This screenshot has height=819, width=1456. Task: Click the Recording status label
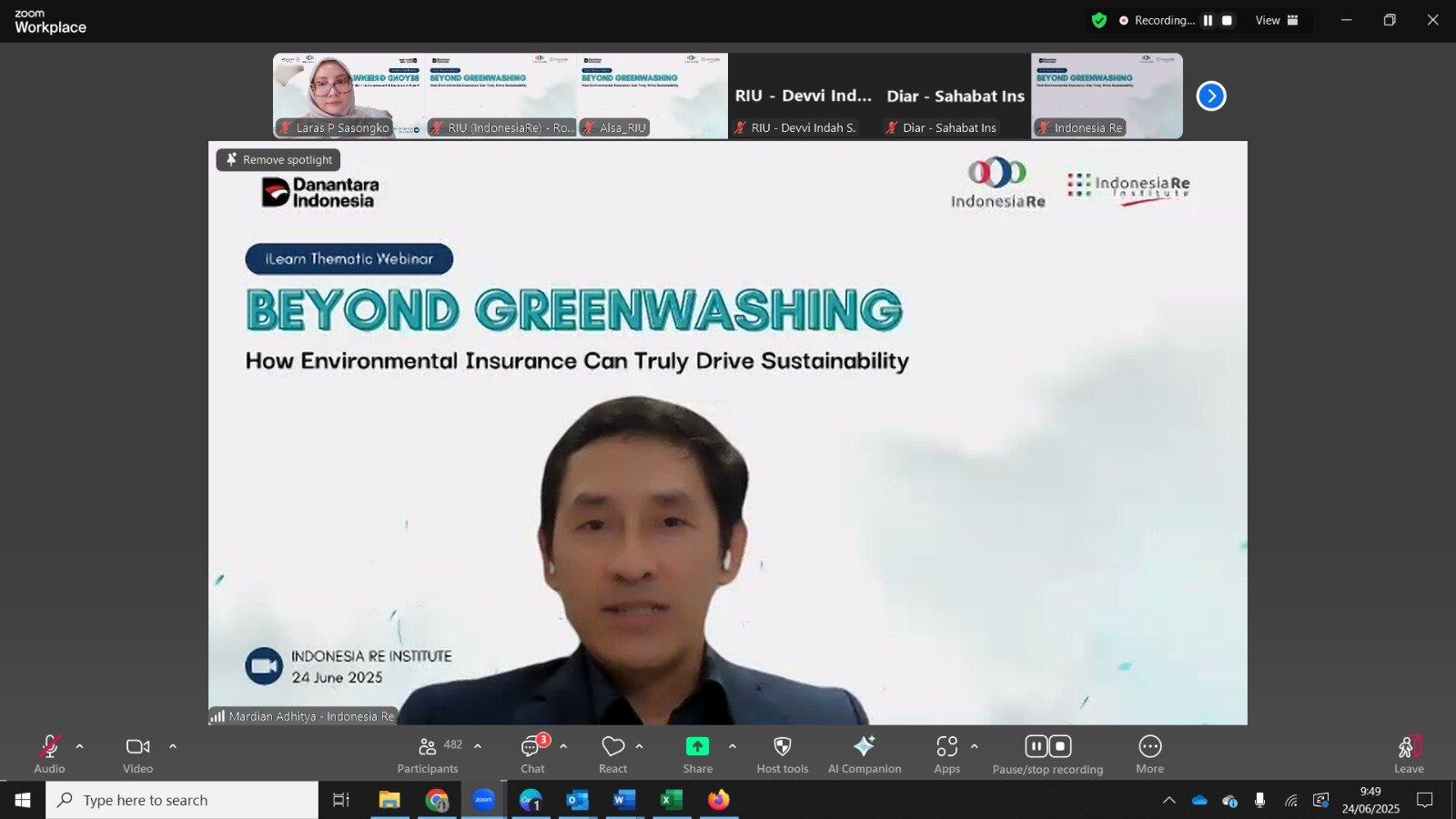(1164, 20)
